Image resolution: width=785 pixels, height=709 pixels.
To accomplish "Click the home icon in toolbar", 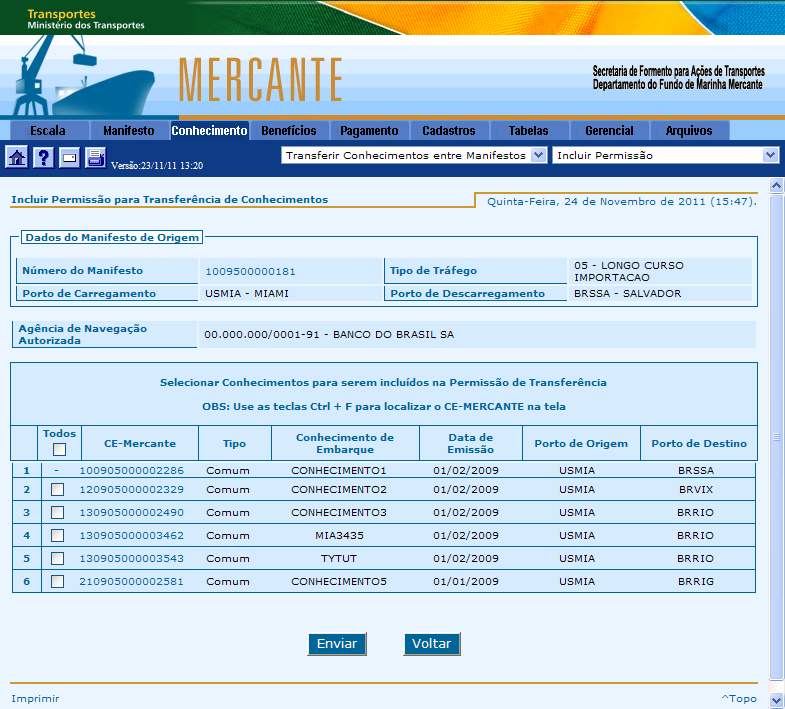I will (17, 157).
